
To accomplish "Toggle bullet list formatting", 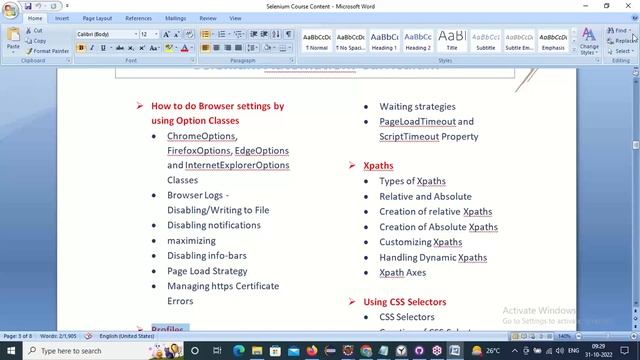I will pyautogui.click(x=205, y=34).
